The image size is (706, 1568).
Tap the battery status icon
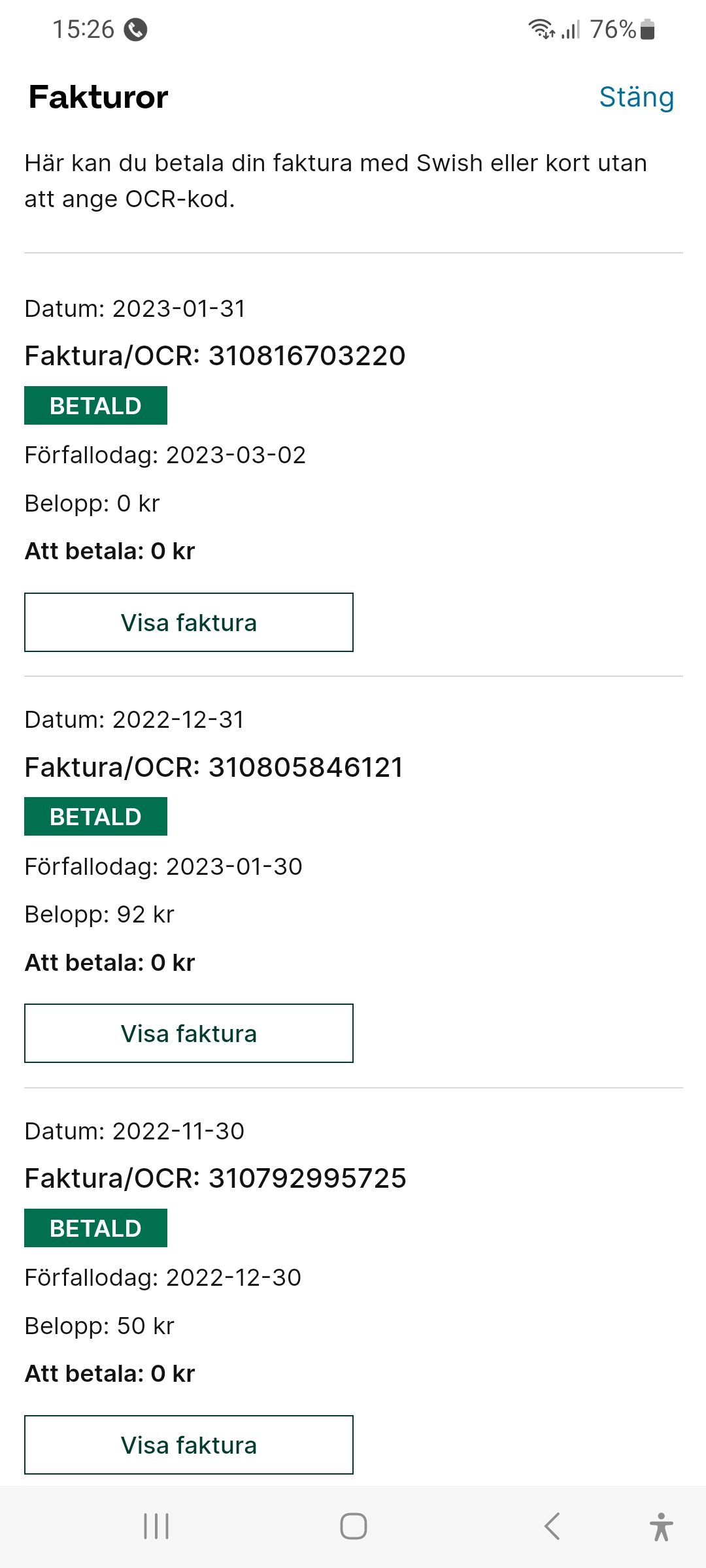647,29
